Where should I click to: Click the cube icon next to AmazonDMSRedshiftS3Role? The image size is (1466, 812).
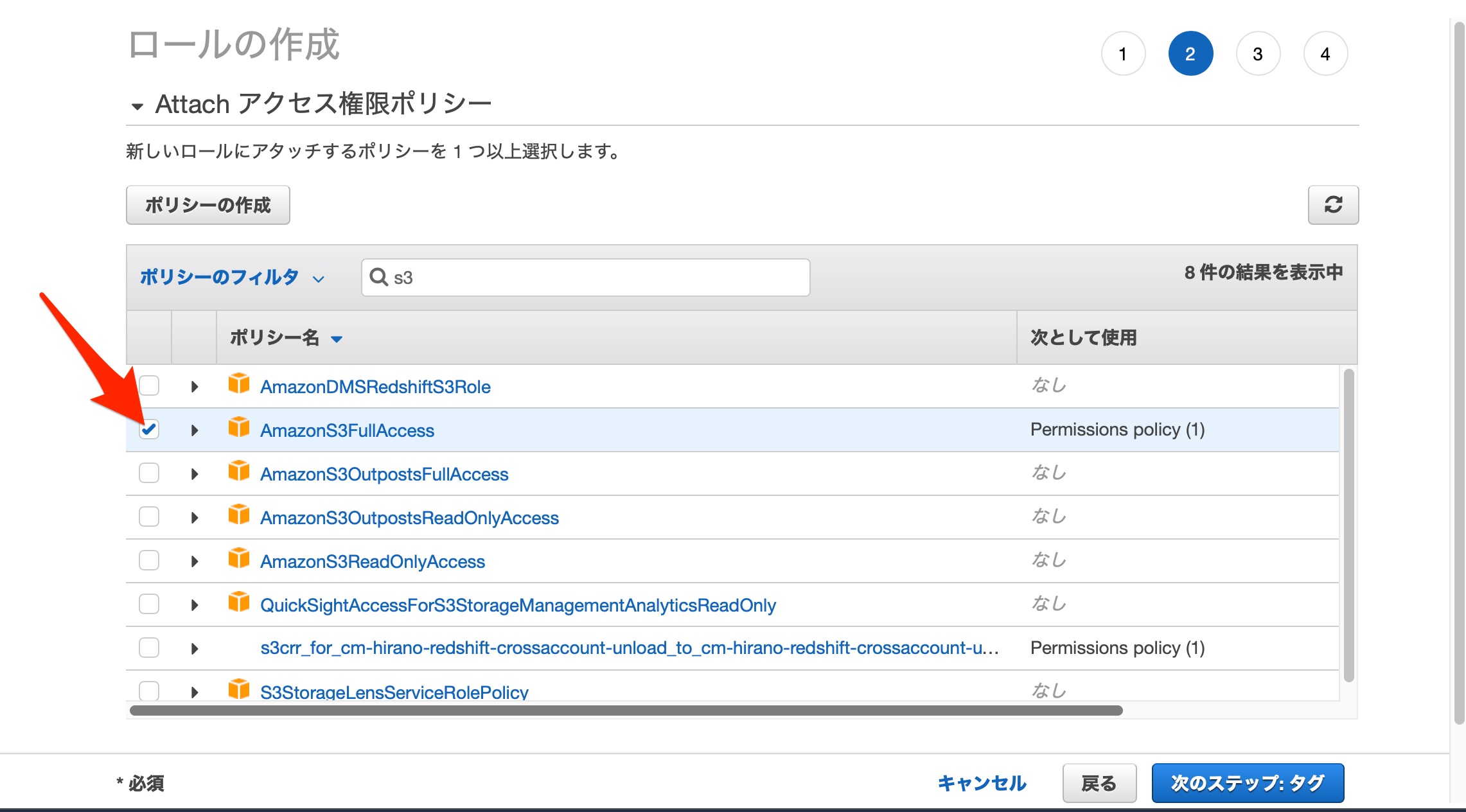coord(238,384)
